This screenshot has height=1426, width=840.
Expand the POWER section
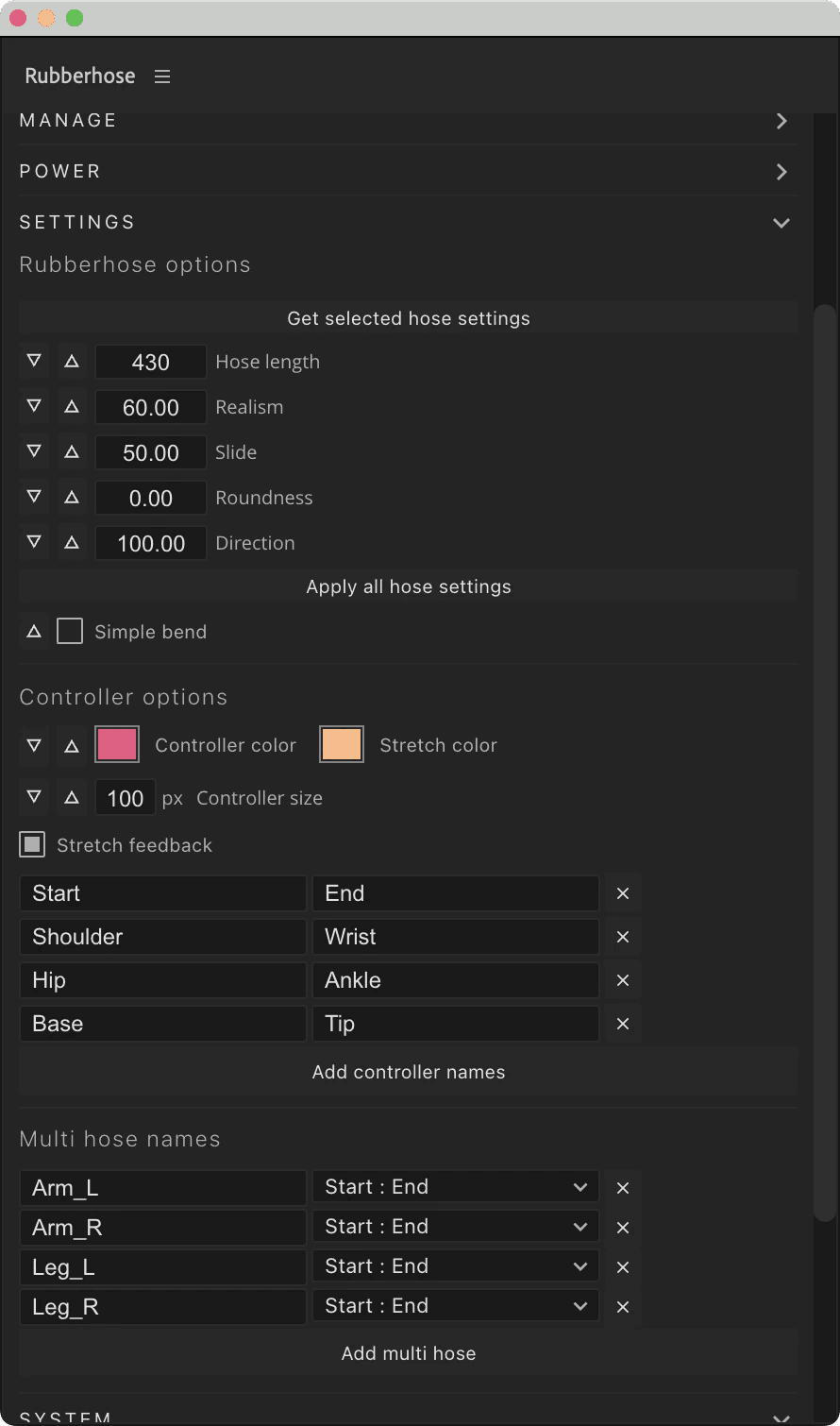click(781, 172)
